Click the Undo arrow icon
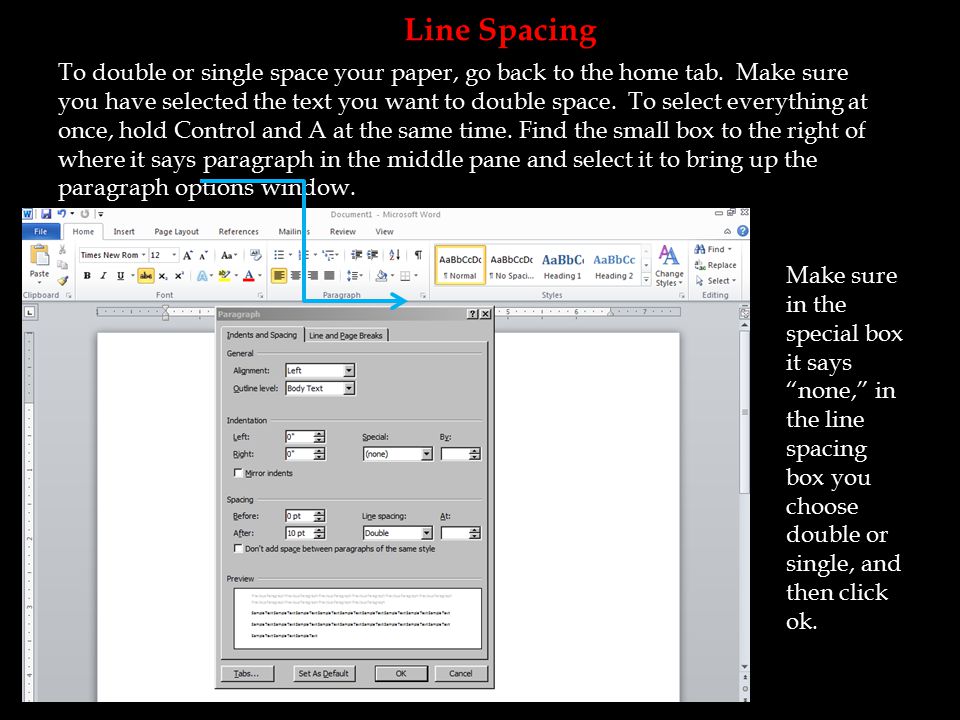This screenshot has width=960, height=720. coord(62,214)
